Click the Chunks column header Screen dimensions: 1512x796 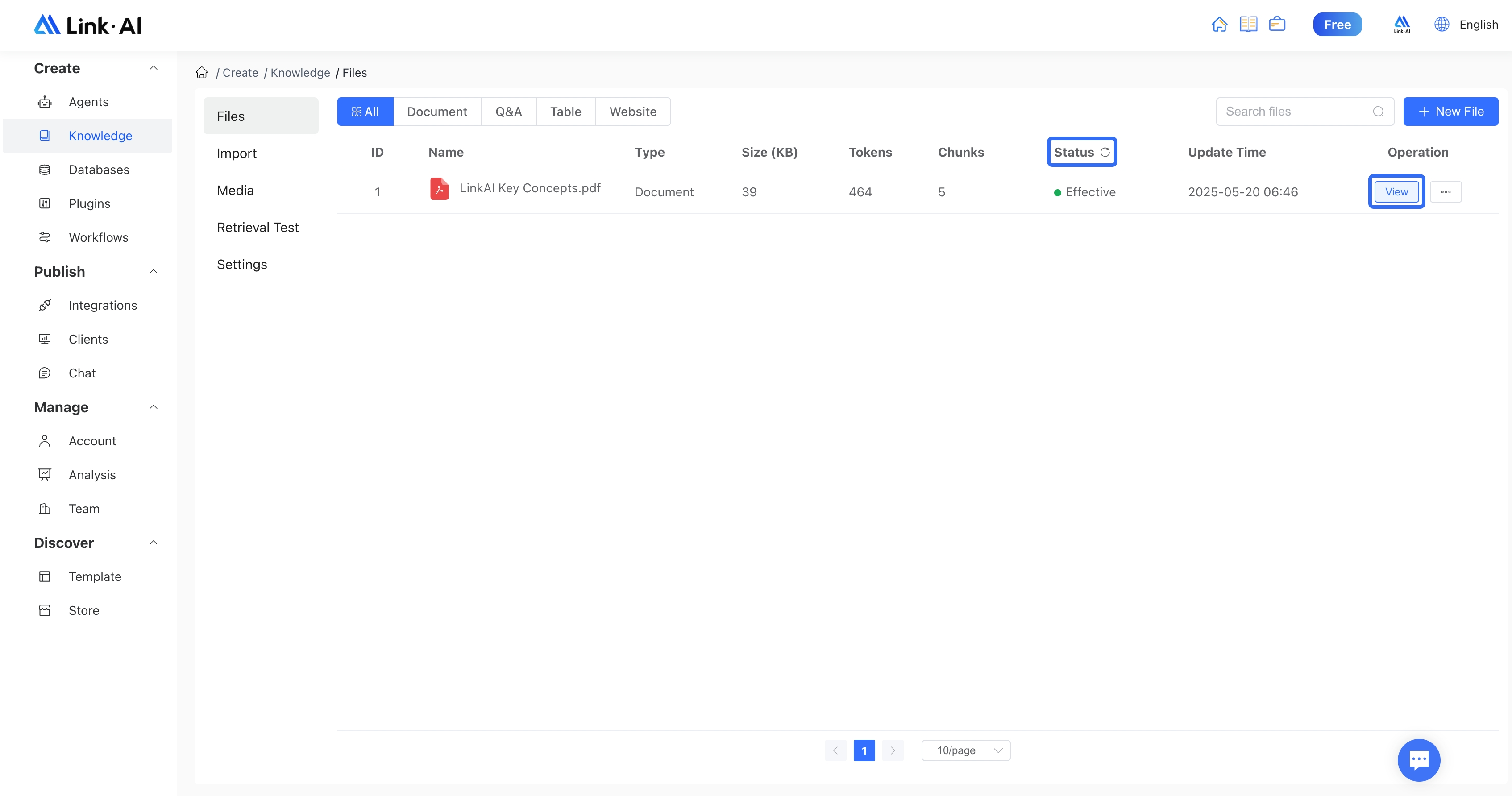click(961, 152)
